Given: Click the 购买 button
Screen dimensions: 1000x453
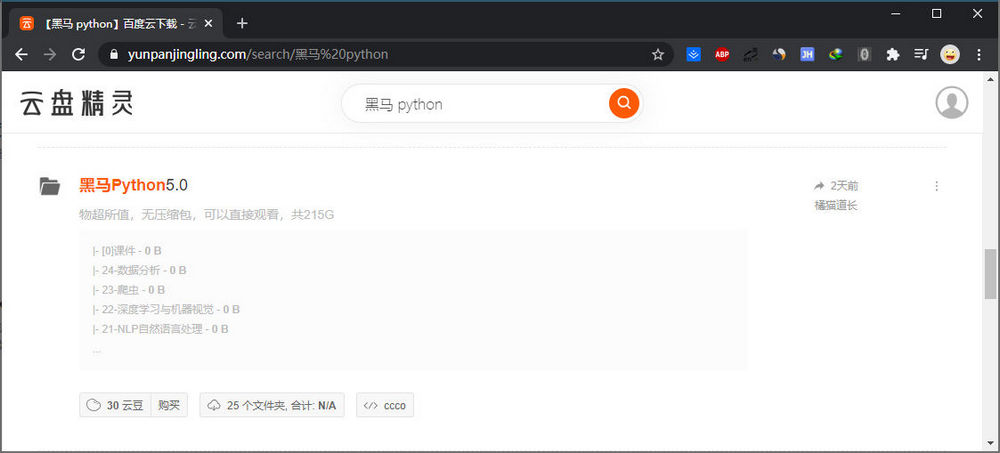Looking at the screenshot, I should (169, 405).
